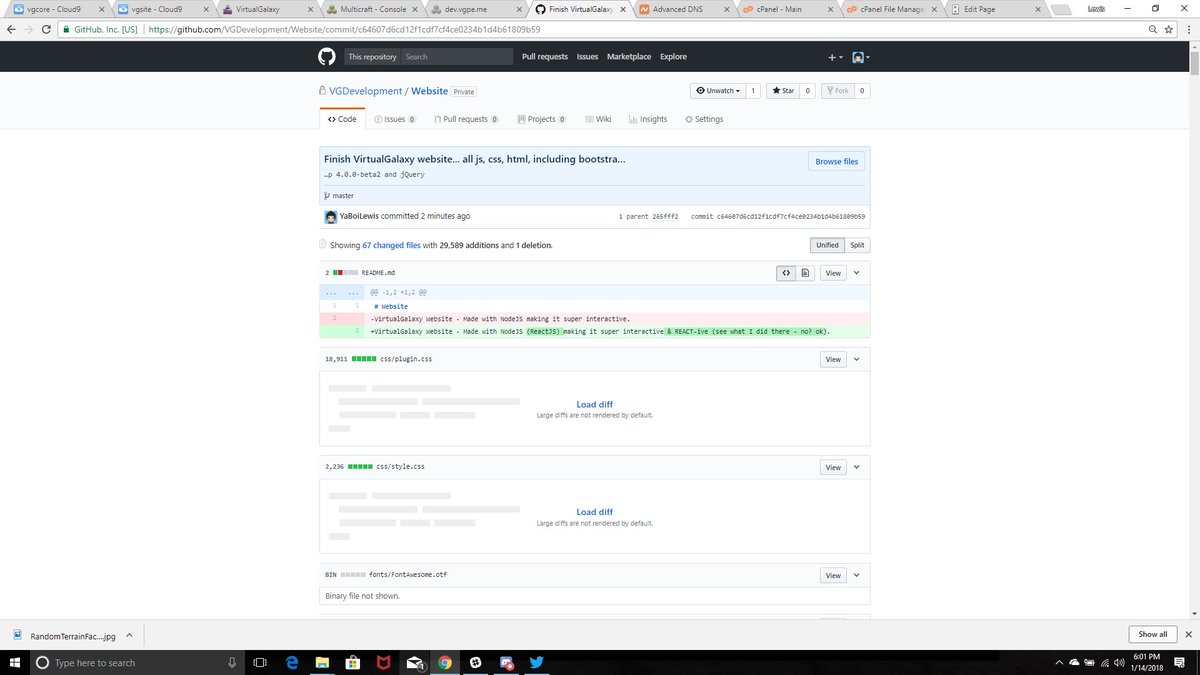Open the Website repository link
The image size is (1200, 675).
click(430, 91)
